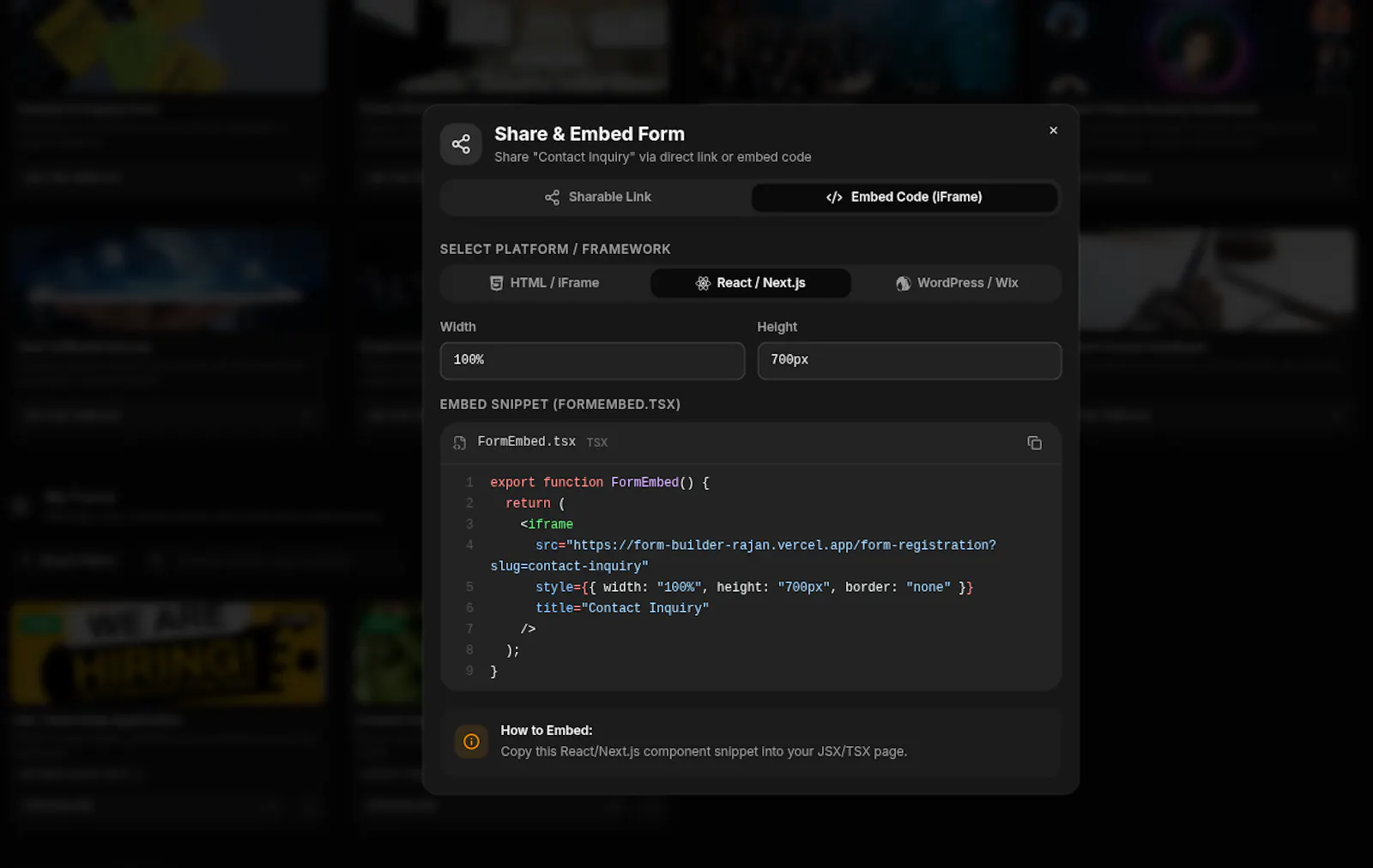This screenshot has height=868, width=1373.
Task: Click the TSX label in snippet header
Action: point(597,443)
